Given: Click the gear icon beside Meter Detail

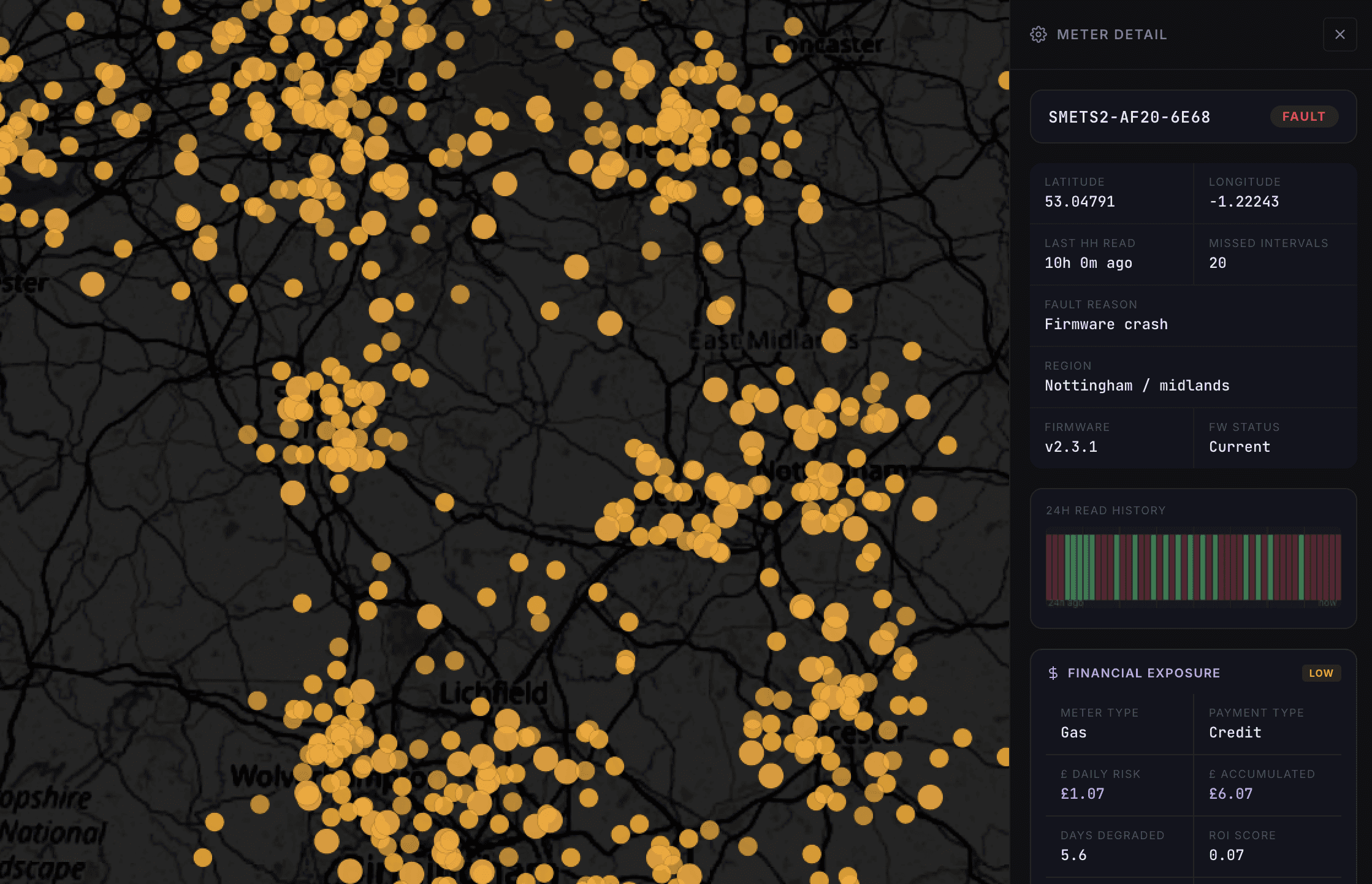Looking at the screenshot, I should coord(1039,34).
